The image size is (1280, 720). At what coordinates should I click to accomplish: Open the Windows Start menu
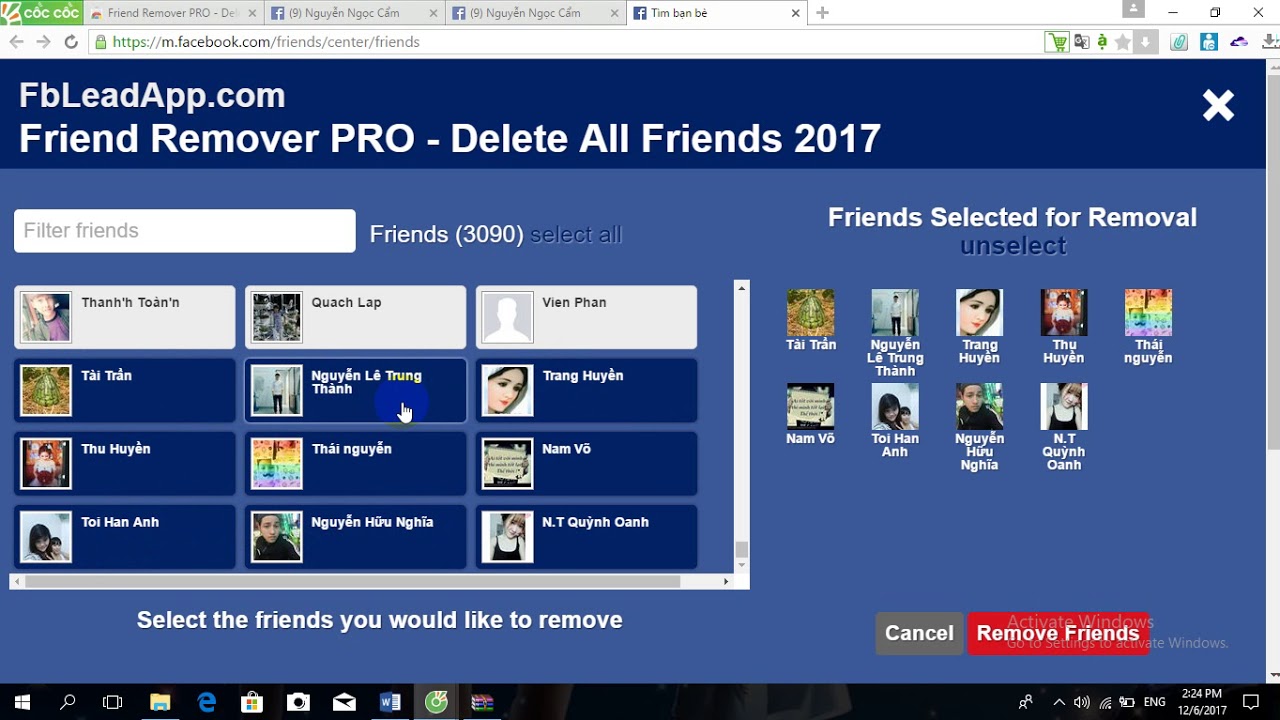(x=22, y=702)
